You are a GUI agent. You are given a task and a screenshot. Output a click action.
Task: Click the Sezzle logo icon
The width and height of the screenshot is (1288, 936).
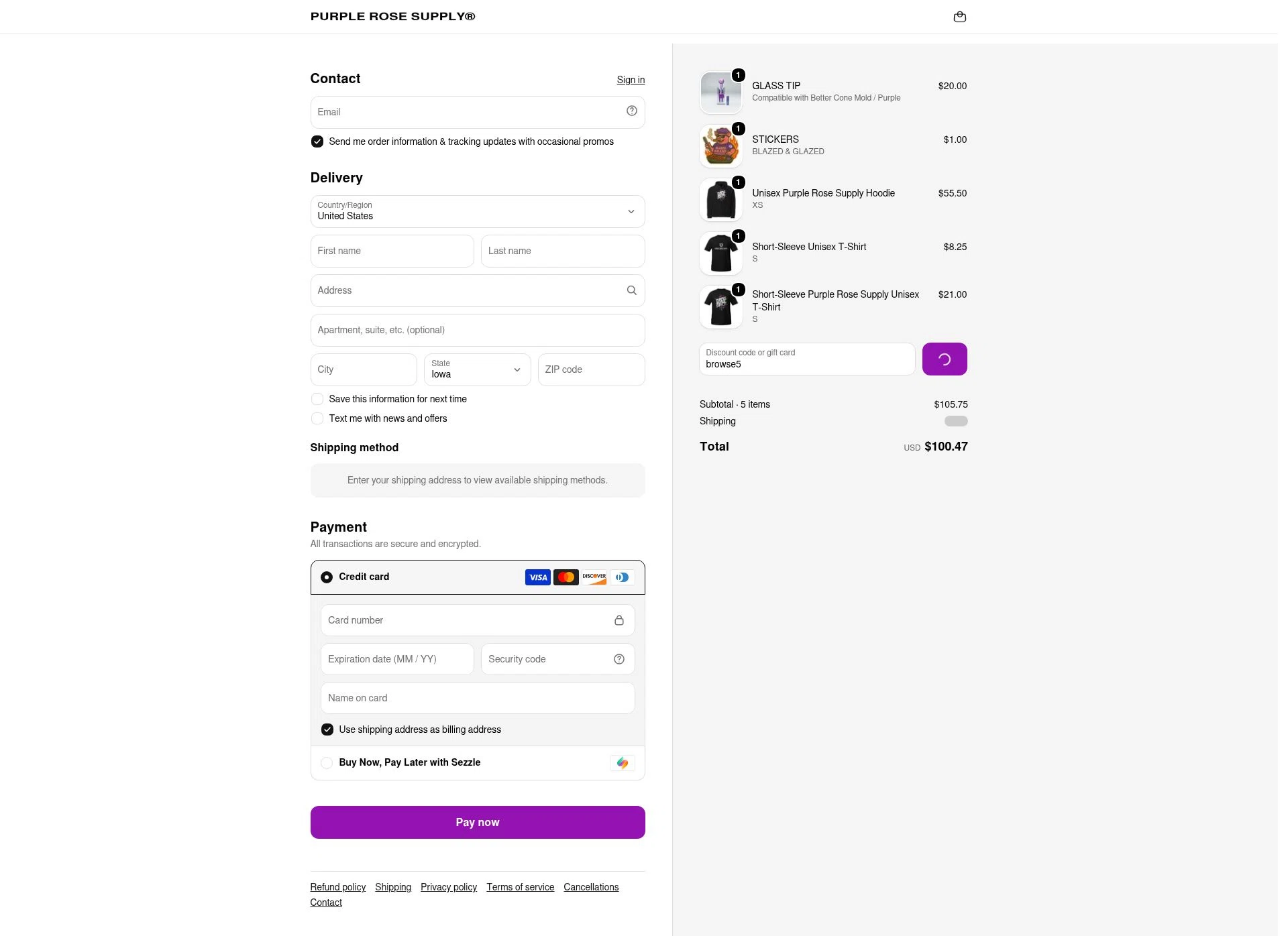(622, 763)
